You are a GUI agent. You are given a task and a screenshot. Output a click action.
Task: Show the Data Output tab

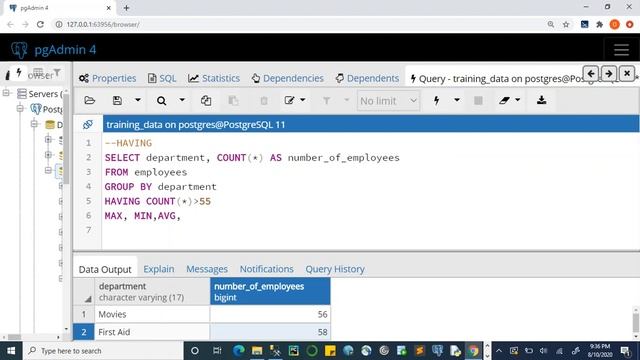click(105, 269)
